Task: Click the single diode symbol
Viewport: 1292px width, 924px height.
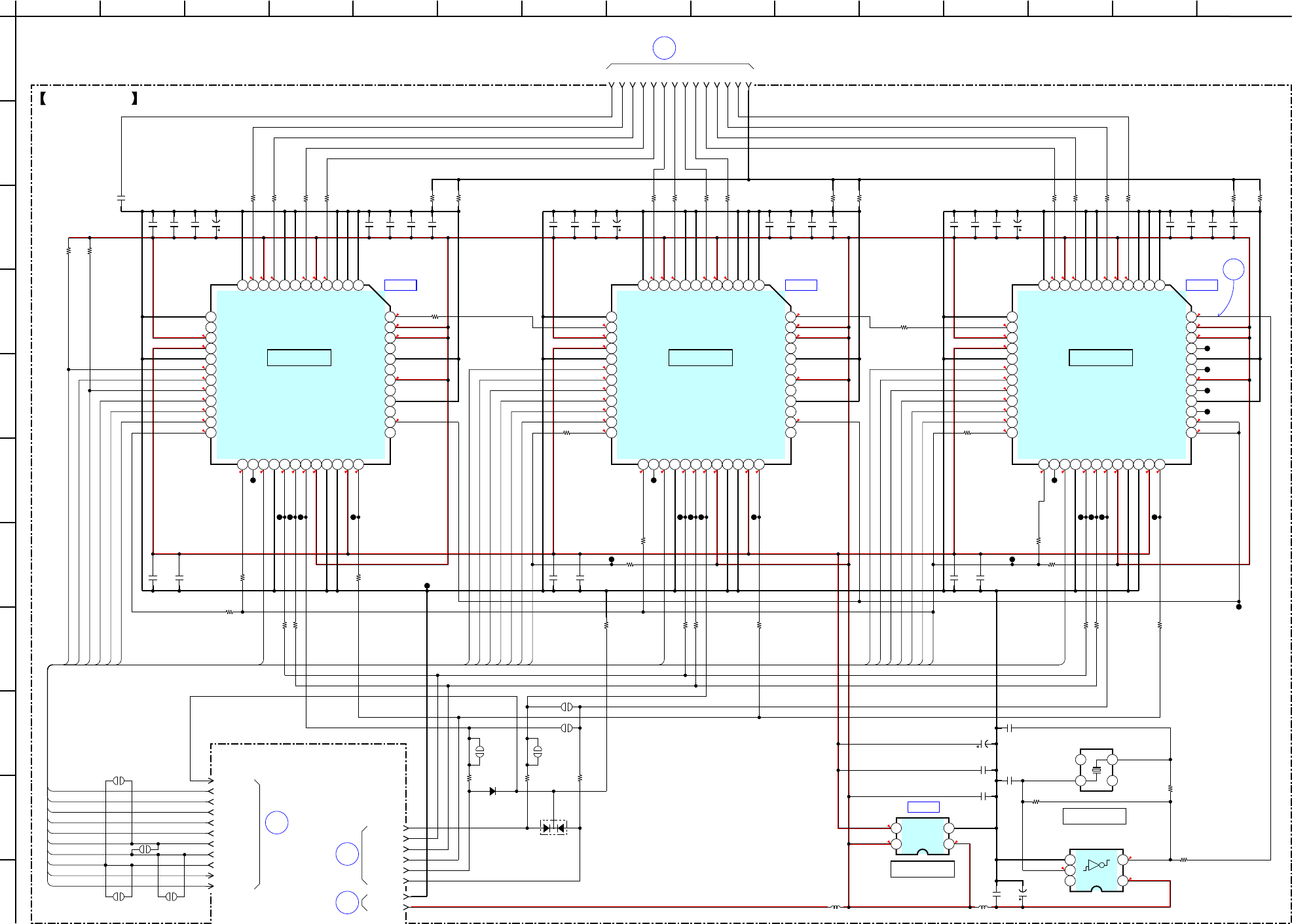Action: coord(492,791)
